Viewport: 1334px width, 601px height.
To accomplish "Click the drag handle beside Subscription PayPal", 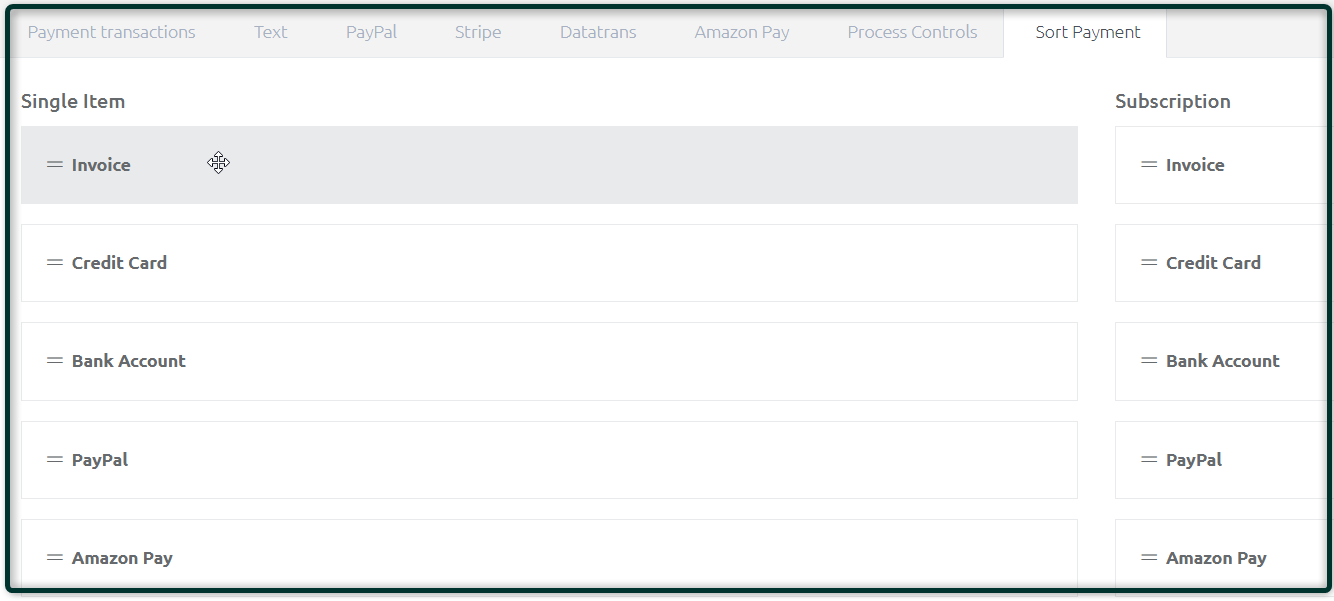I will tap(1149, 460).
